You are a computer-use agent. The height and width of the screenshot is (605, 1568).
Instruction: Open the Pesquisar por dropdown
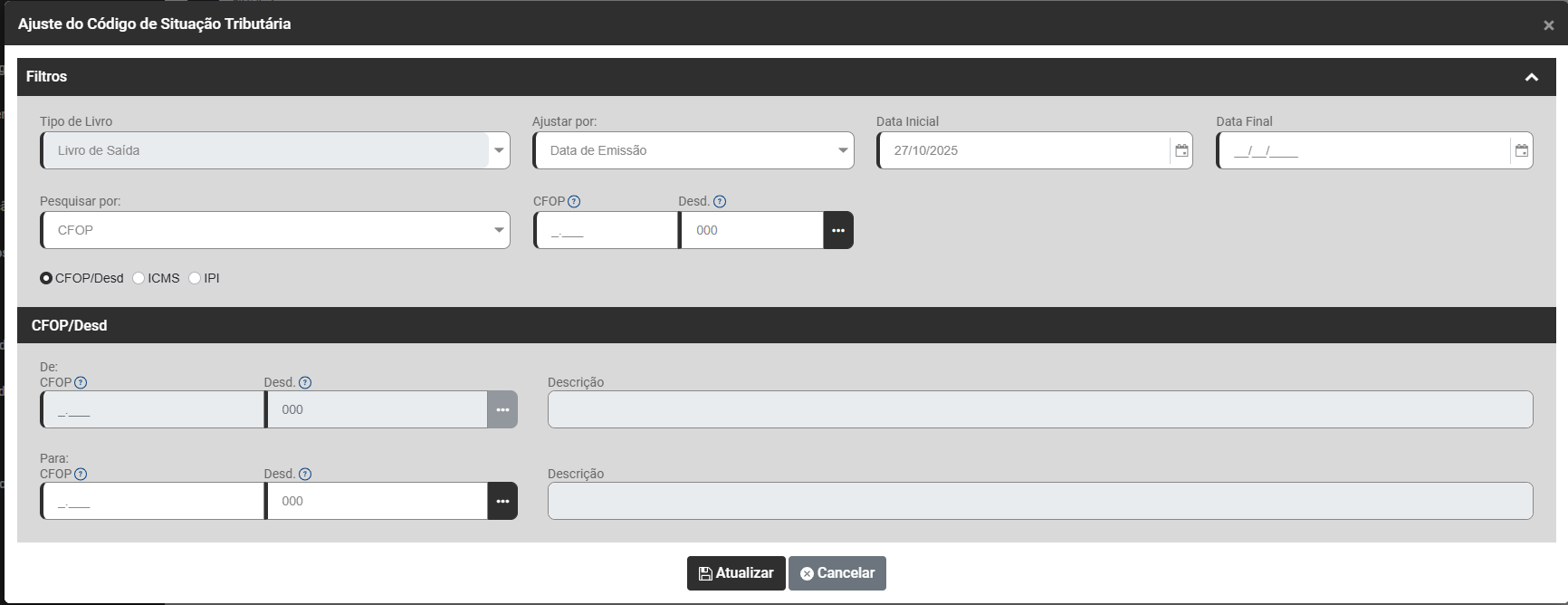click(275, 230)
